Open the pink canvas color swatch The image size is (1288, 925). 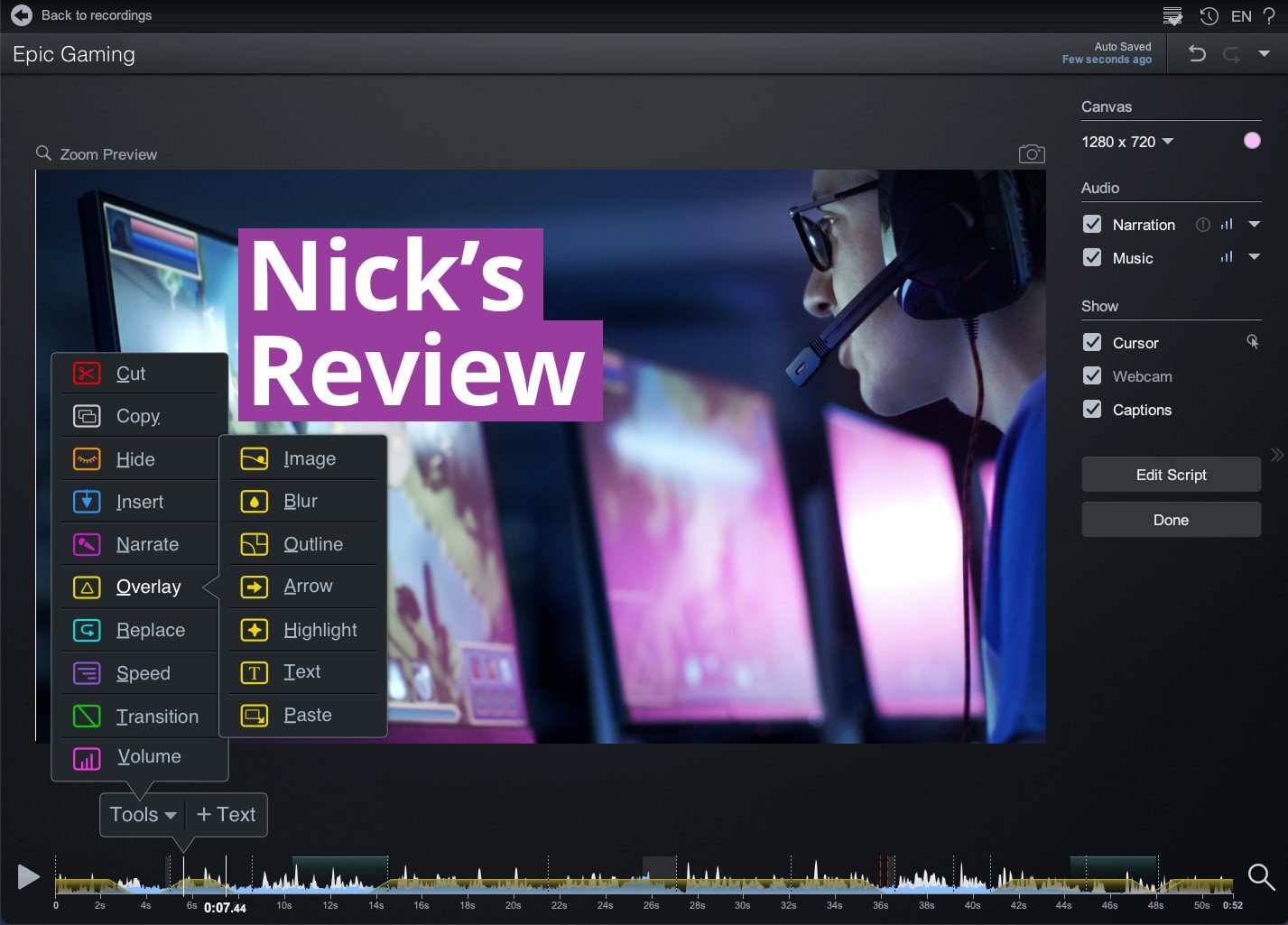click(x=1252, y=141)
